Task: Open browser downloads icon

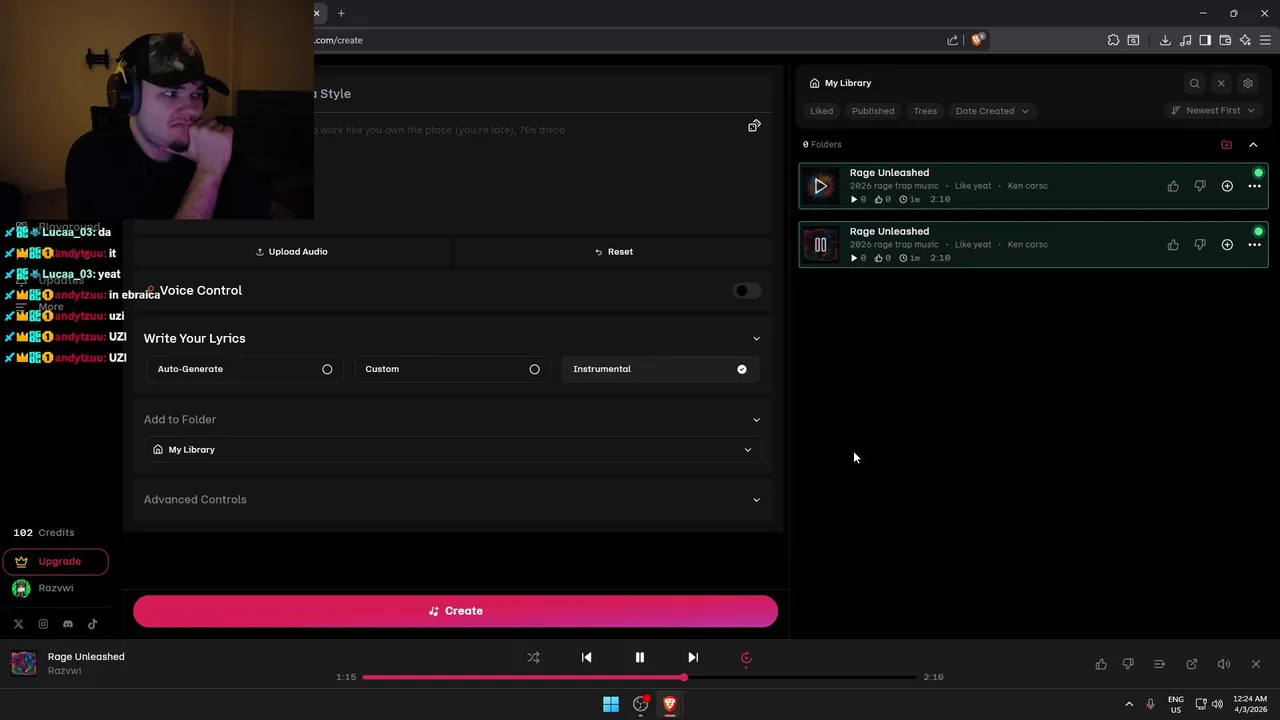Action: click(x=1165, y=40)
